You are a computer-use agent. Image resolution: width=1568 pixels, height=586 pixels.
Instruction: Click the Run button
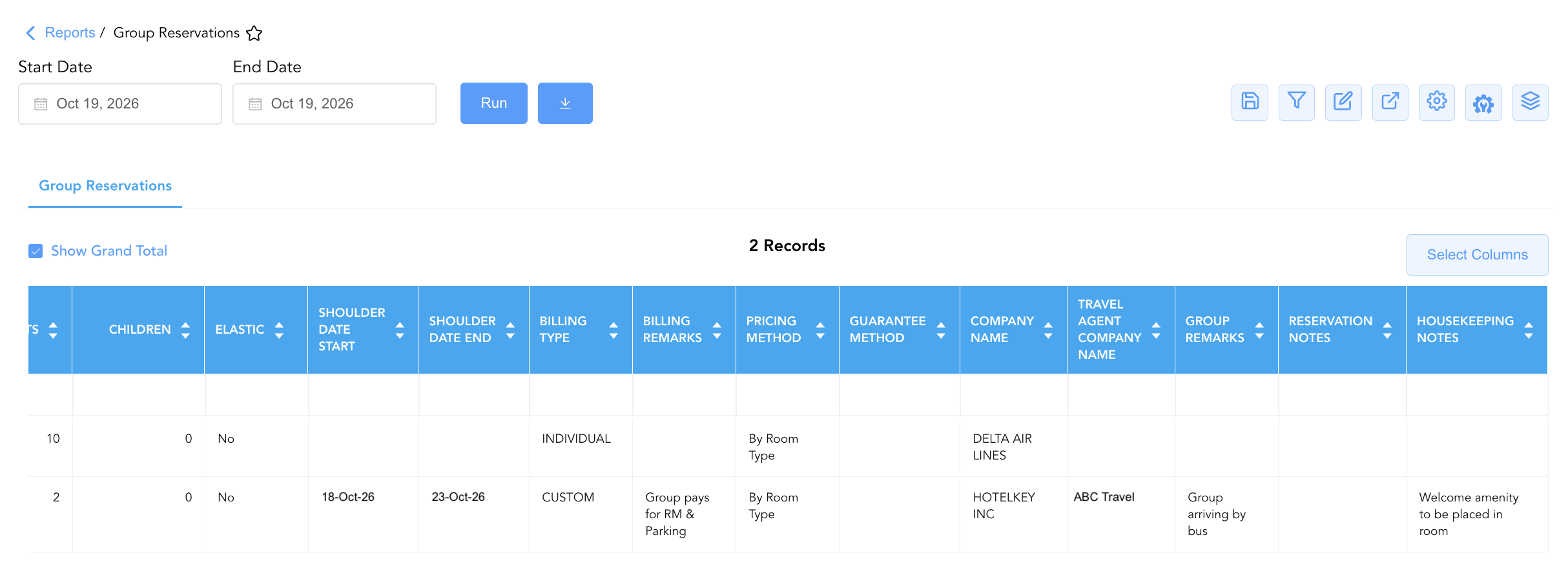pyautogui.click(x=494, y=103)
